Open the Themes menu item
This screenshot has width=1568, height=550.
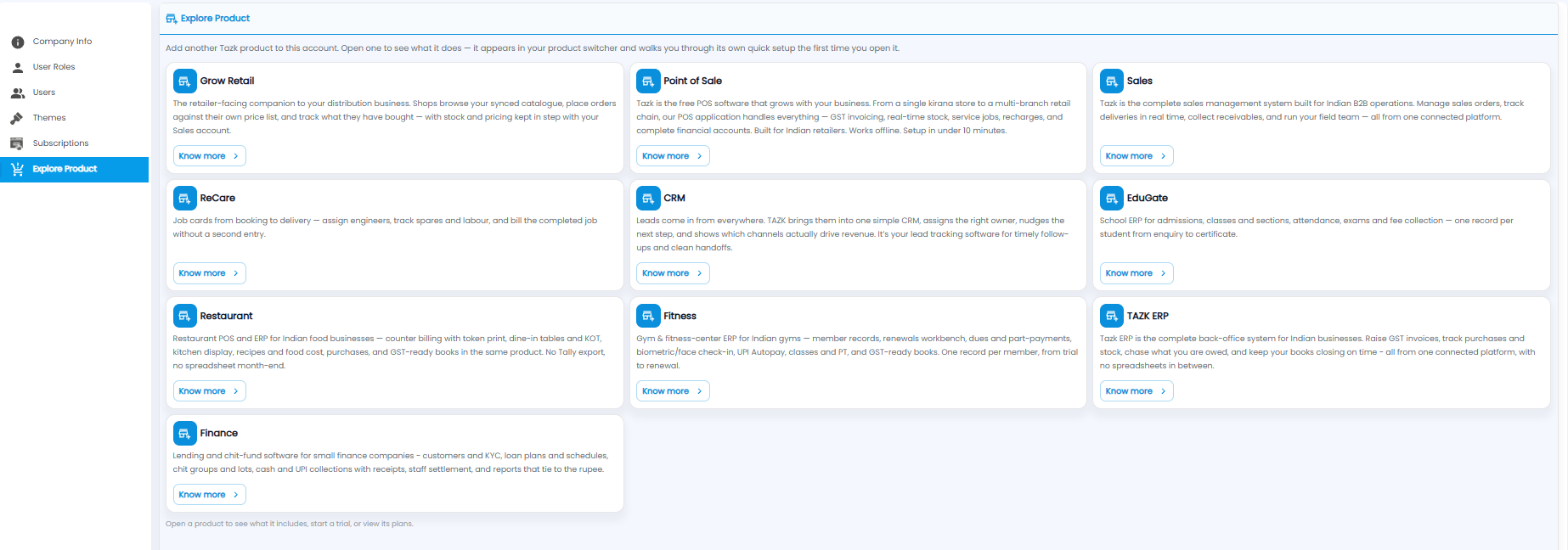click(75, 118)
